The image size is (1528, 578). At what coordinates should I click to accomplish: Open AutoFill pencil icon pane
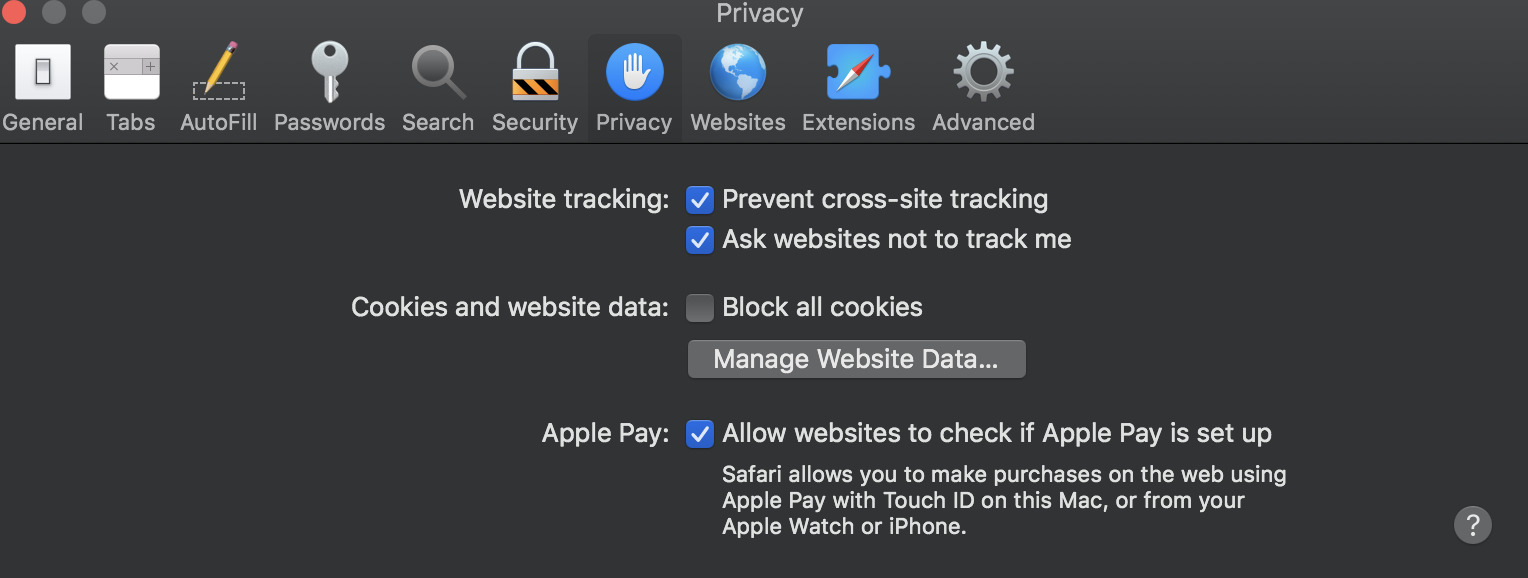[218, 73]
